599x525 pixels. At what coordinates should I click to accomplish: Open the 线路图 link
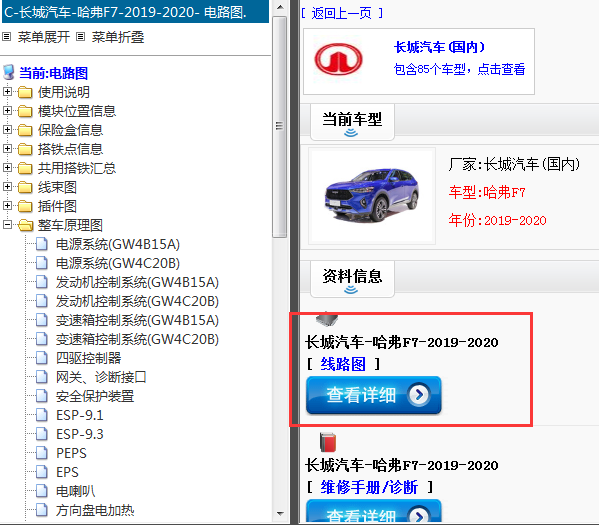pos(343,364)
